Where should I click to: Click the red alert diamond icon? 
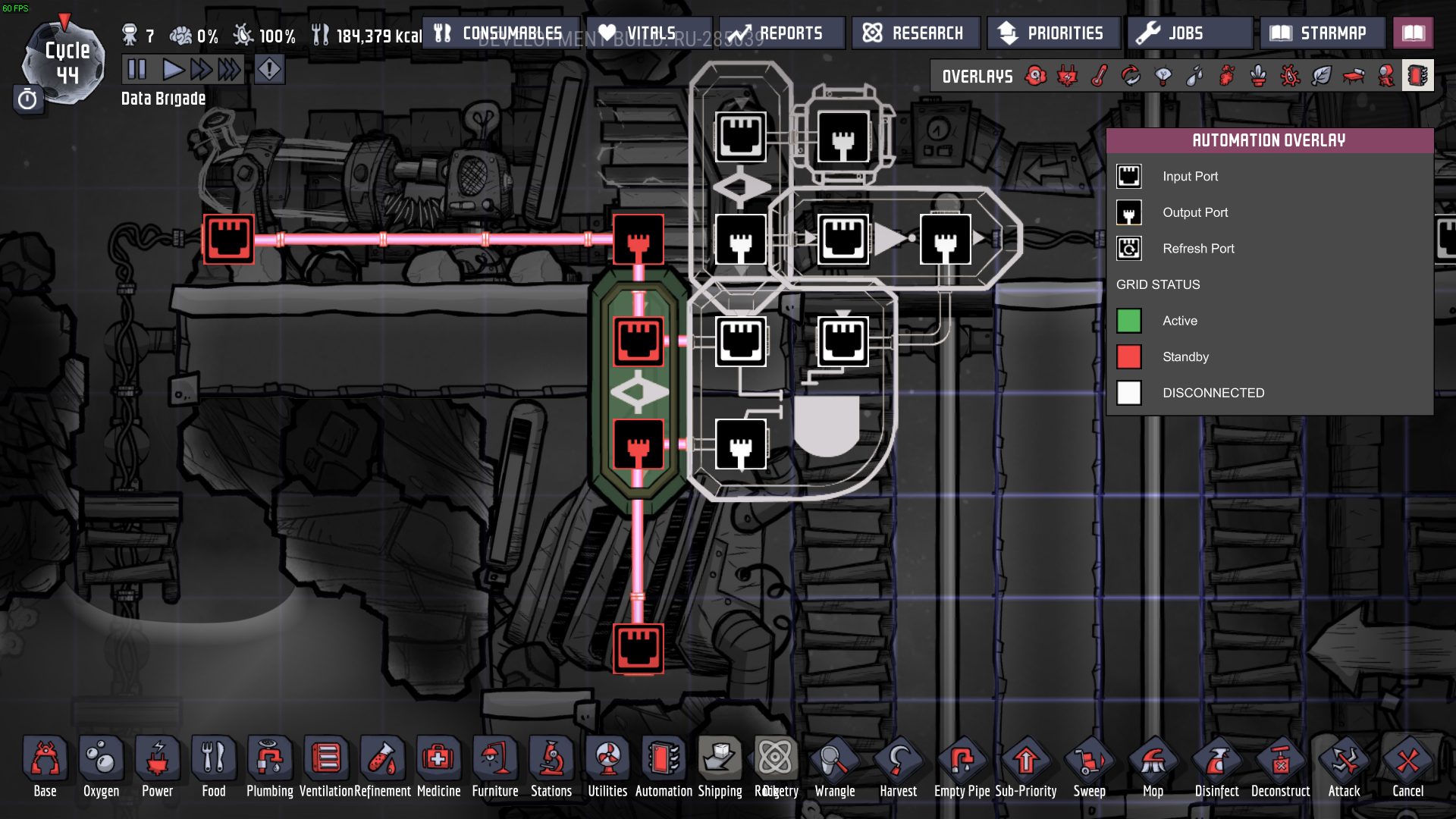click(269, 70)
